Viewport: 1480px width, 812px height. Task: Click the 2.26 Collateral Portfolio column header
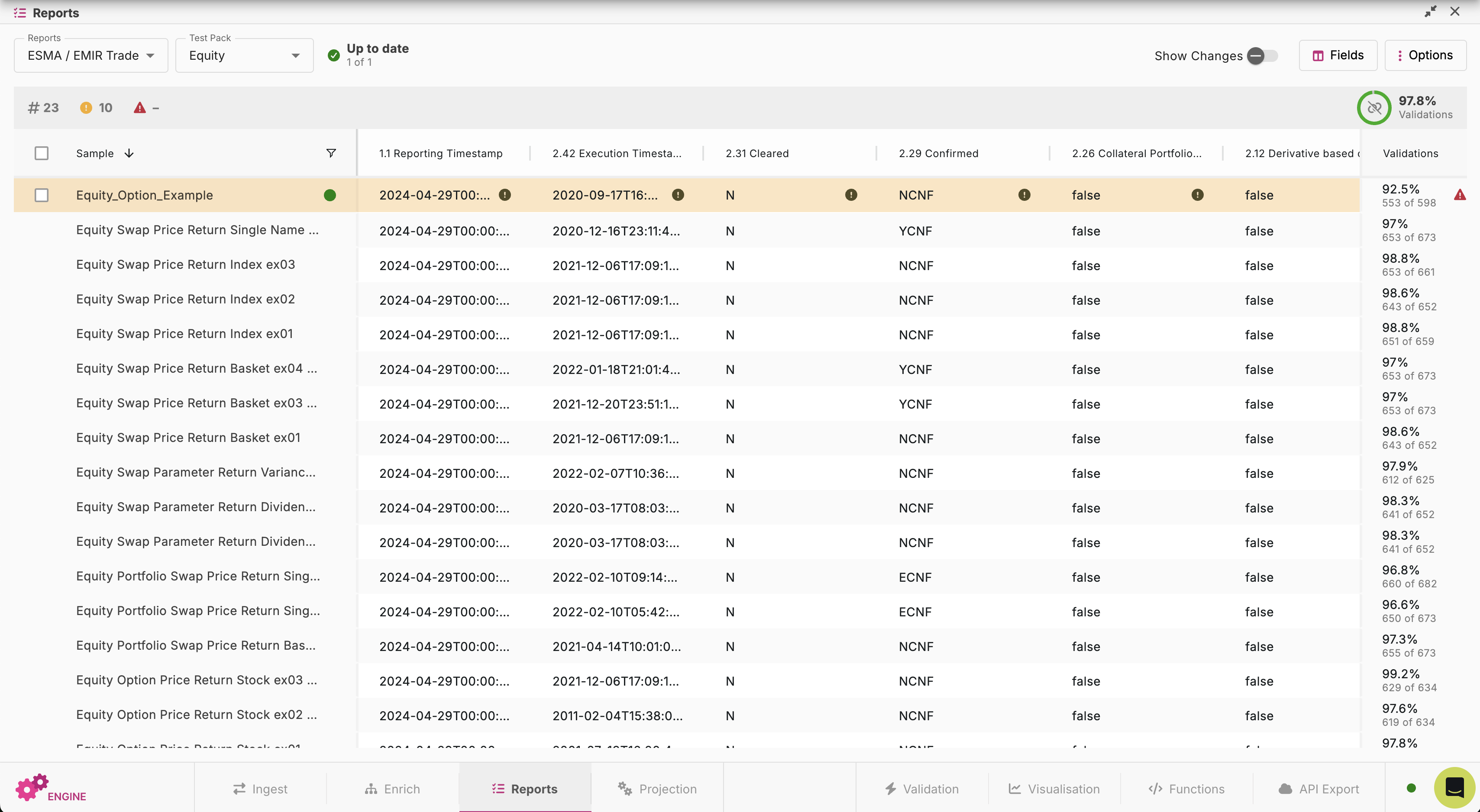point(1137,153)
